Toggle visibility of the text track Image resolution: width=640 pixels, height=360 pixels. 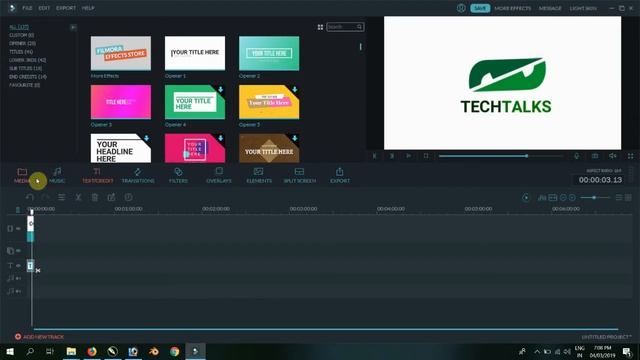pos(18,266)
